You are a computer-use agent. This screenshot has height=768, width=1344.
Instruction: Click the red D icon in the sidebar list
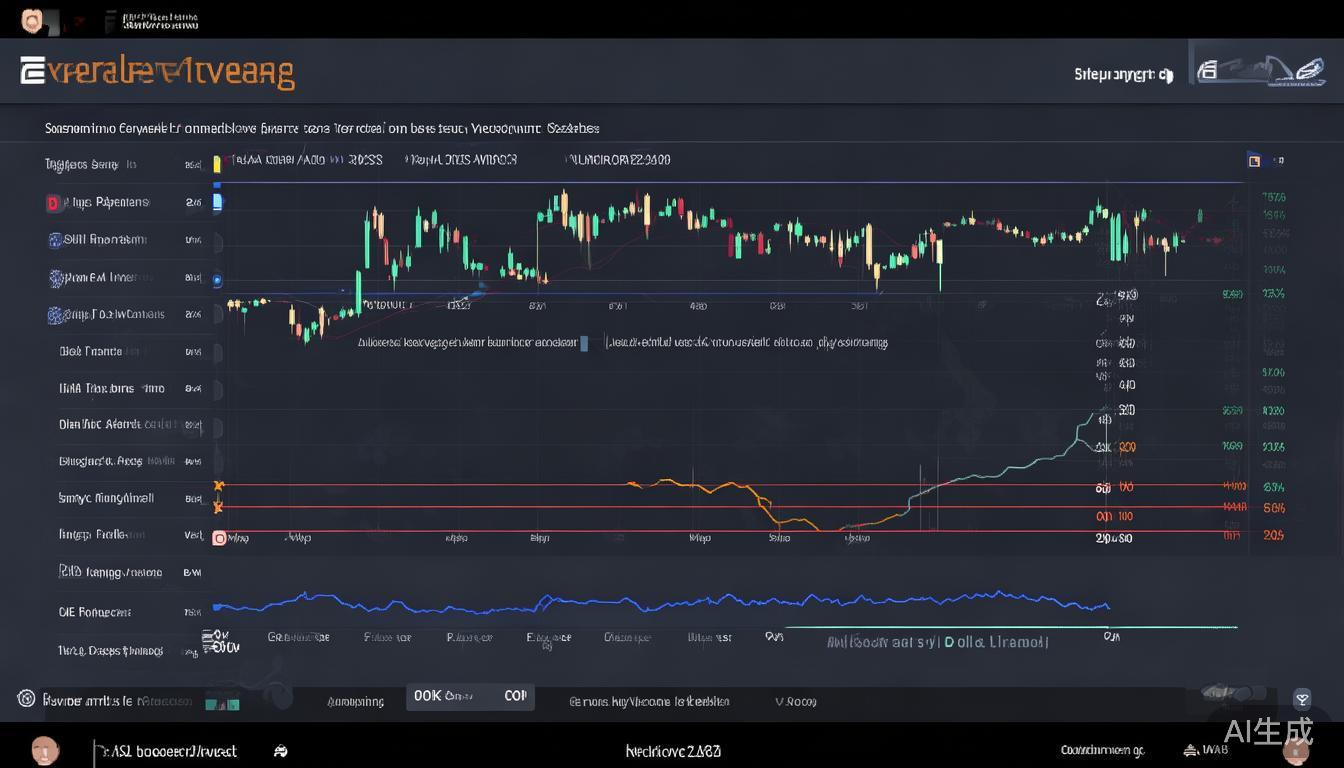tap(53, 203)
